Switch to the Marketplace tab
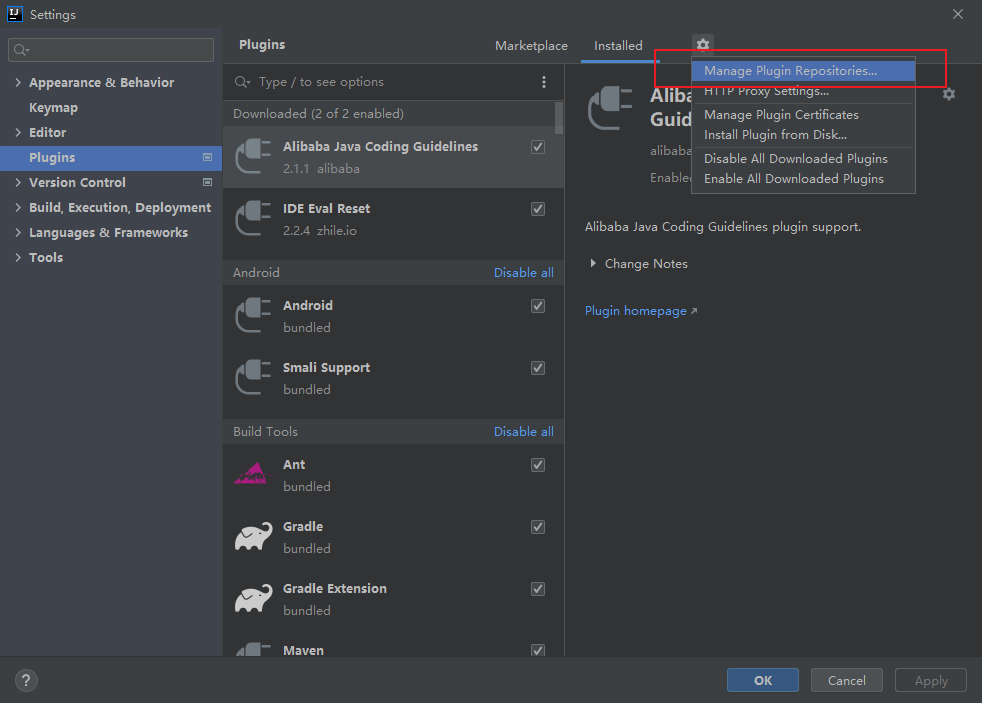Image resolution: width=982 pixels, height=703 pixels. point(531,46)
